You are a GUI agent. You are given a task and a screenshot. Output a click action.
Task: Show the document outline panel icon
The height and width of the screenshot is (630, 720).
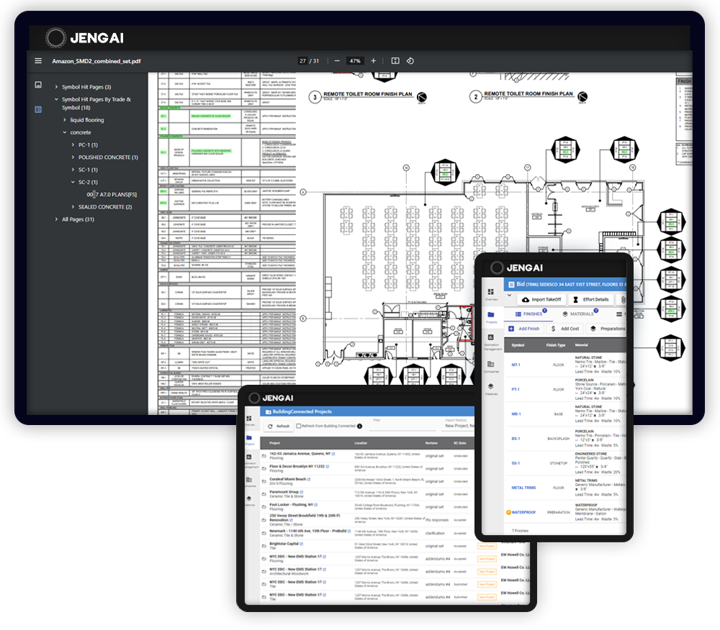click(39, 109)
